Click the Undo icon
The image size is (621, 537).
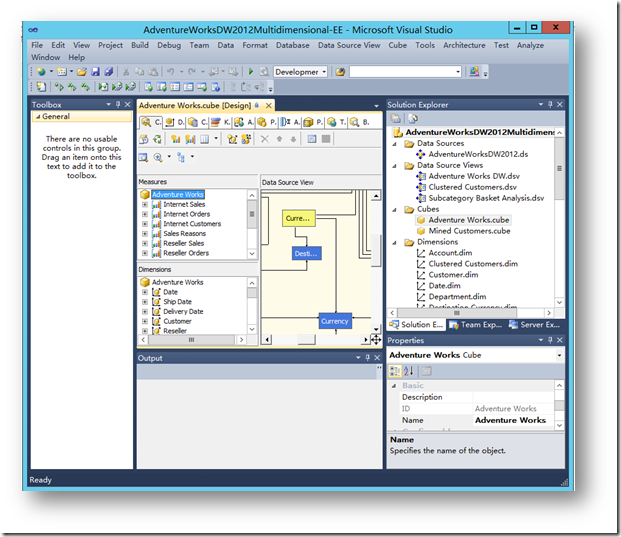point(171,72)
